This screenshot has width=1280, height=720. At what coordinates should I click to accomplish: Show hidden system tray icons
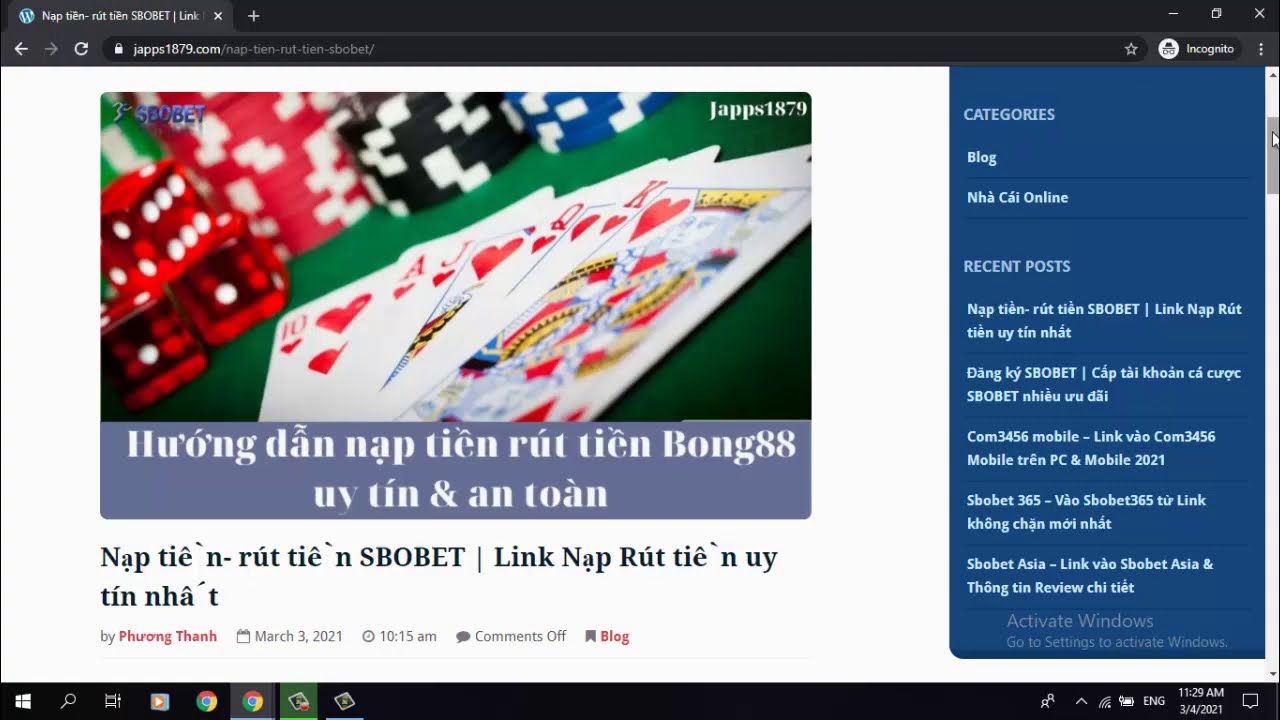[x=1080, y=701]
